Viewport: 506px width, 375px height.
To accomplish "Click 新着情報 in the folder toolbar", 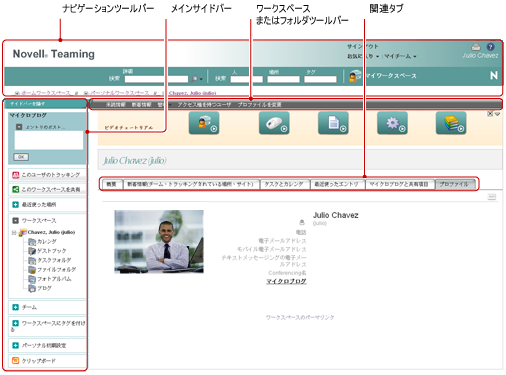I will click(141, 105).
